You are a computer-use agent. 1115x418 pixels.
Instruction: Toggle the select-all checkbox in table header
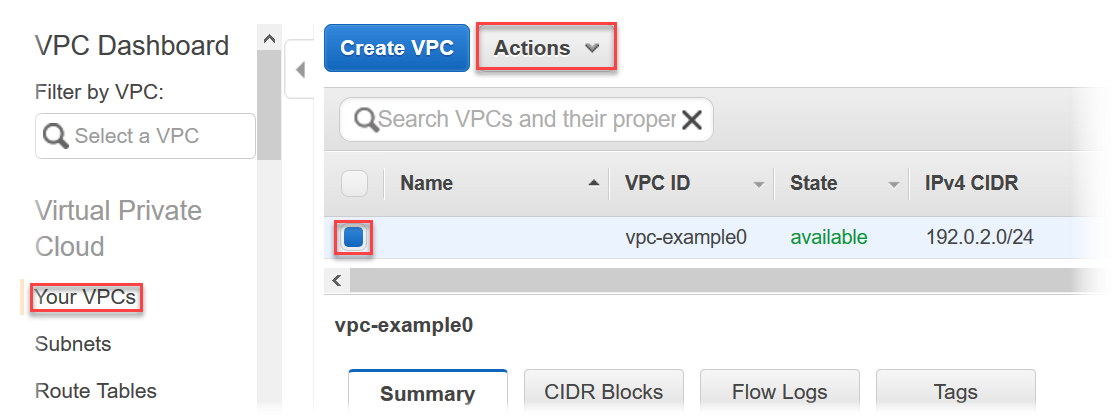coord(355,184)
